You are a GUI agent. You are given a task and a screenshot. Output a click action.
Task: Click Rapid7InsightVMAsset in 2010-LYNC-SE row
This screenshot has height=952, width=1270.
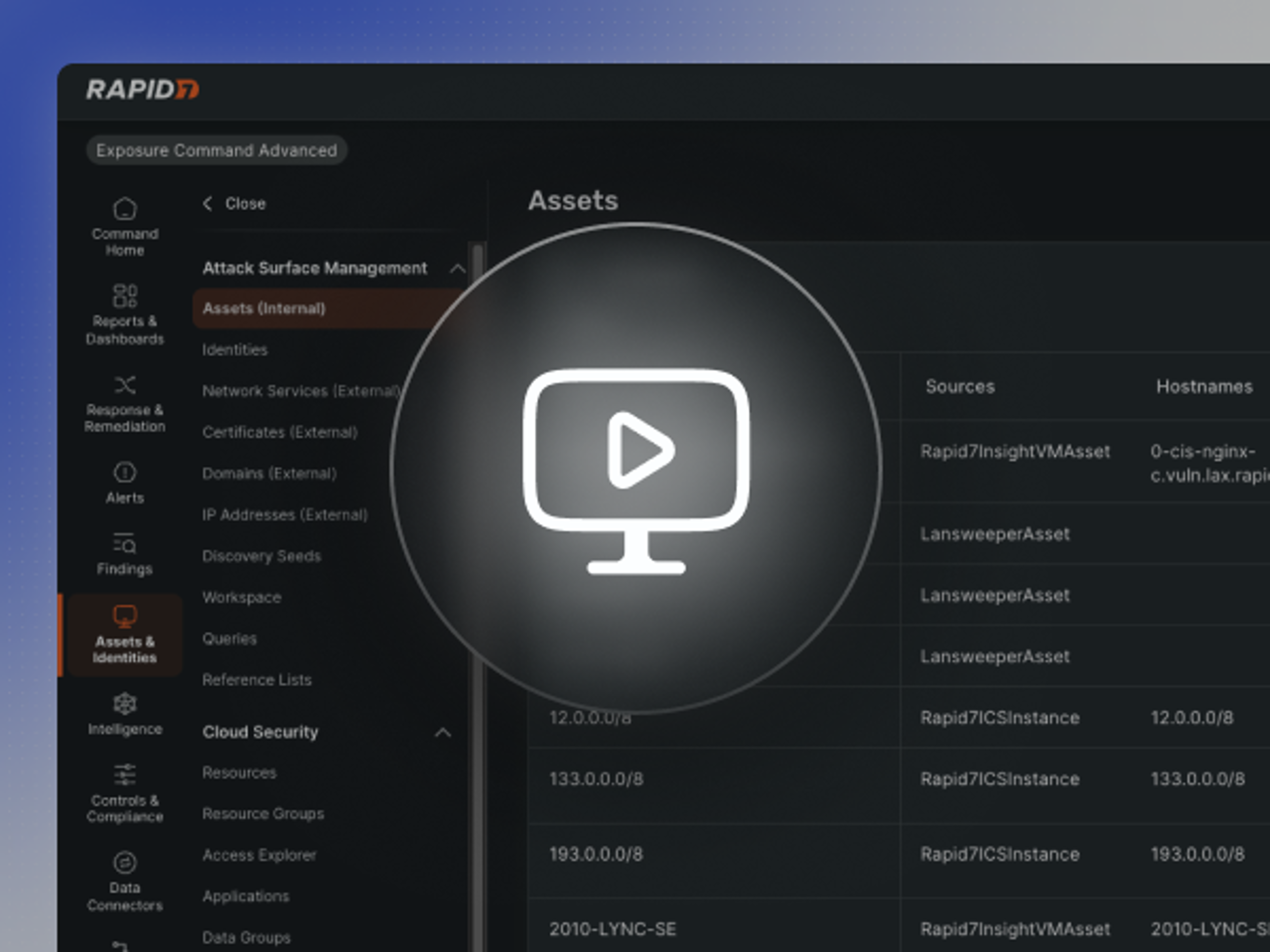1015,929
